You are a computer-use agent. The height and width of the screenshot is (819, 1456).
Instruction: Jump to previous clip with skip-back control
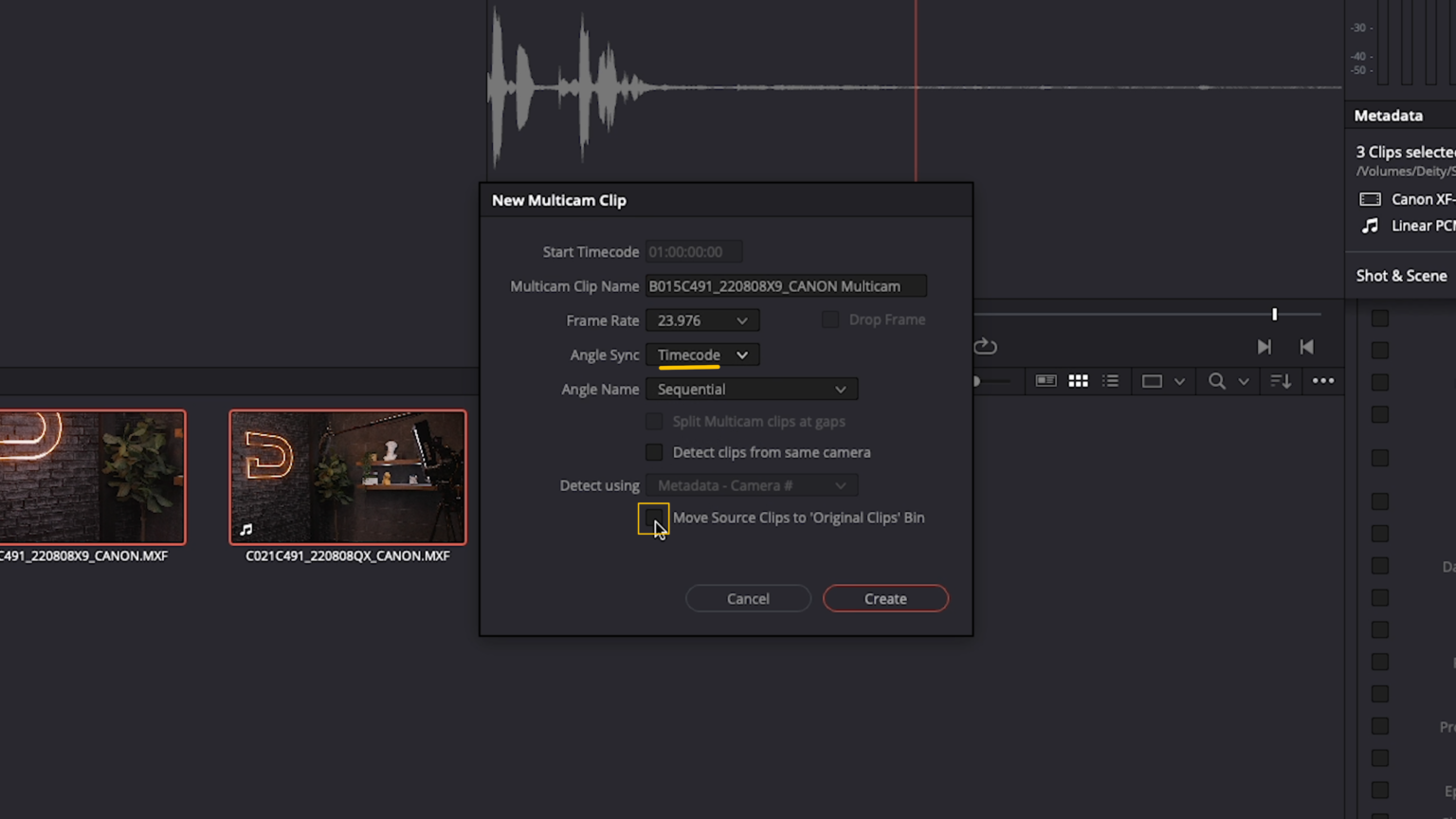pos(1307,347)
